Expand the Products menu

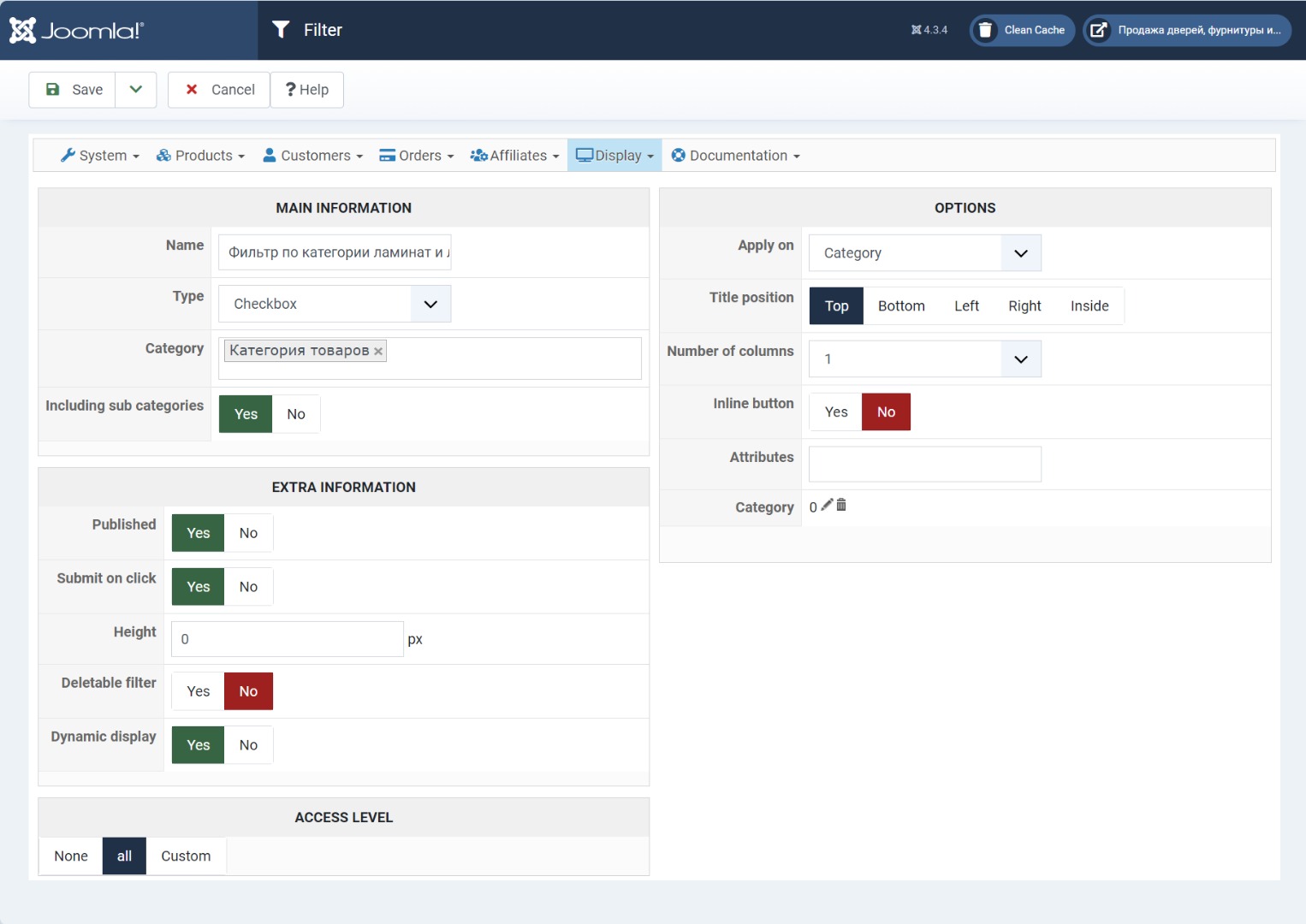[x=201, y=156]
